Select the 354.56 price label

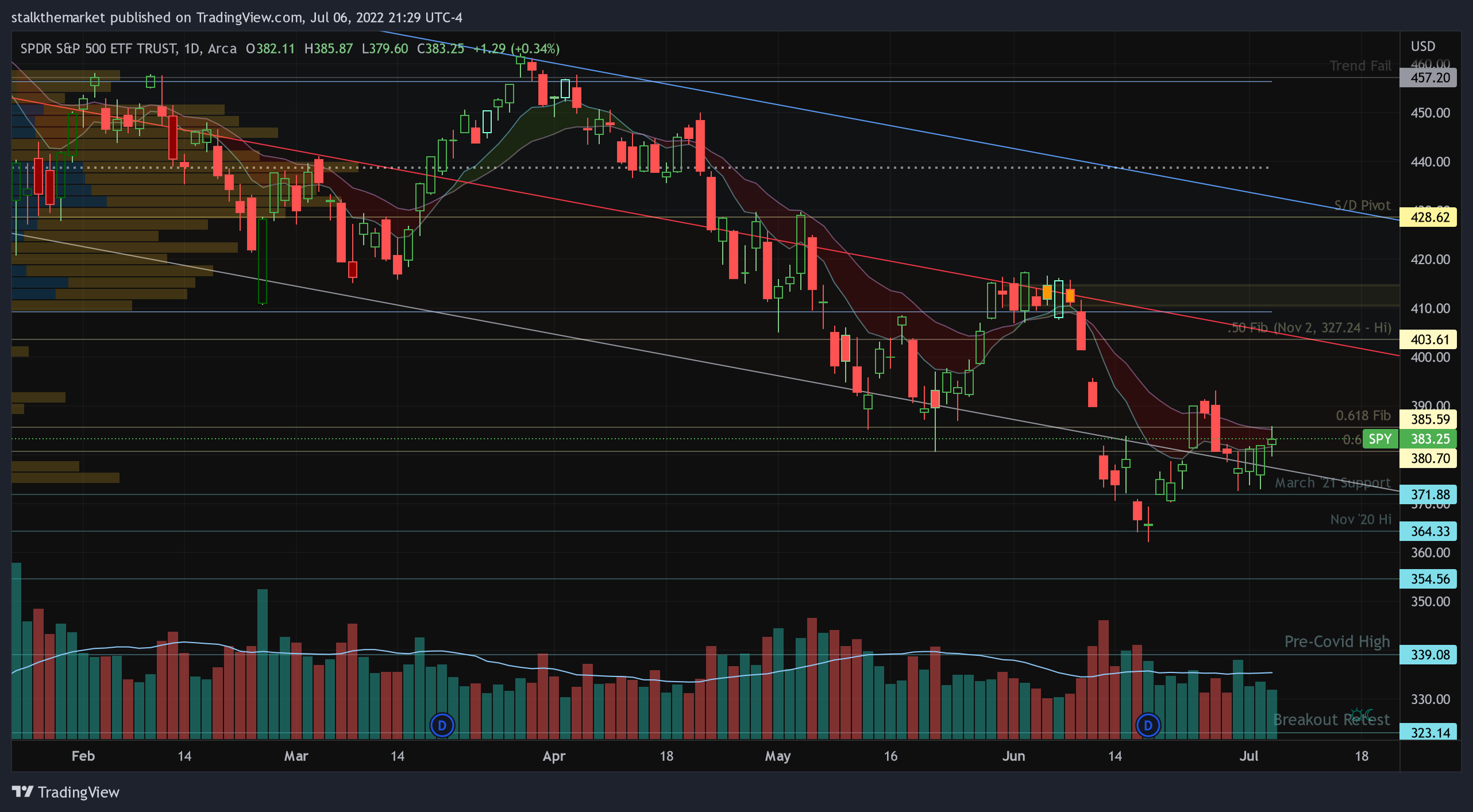[1428, 579]
